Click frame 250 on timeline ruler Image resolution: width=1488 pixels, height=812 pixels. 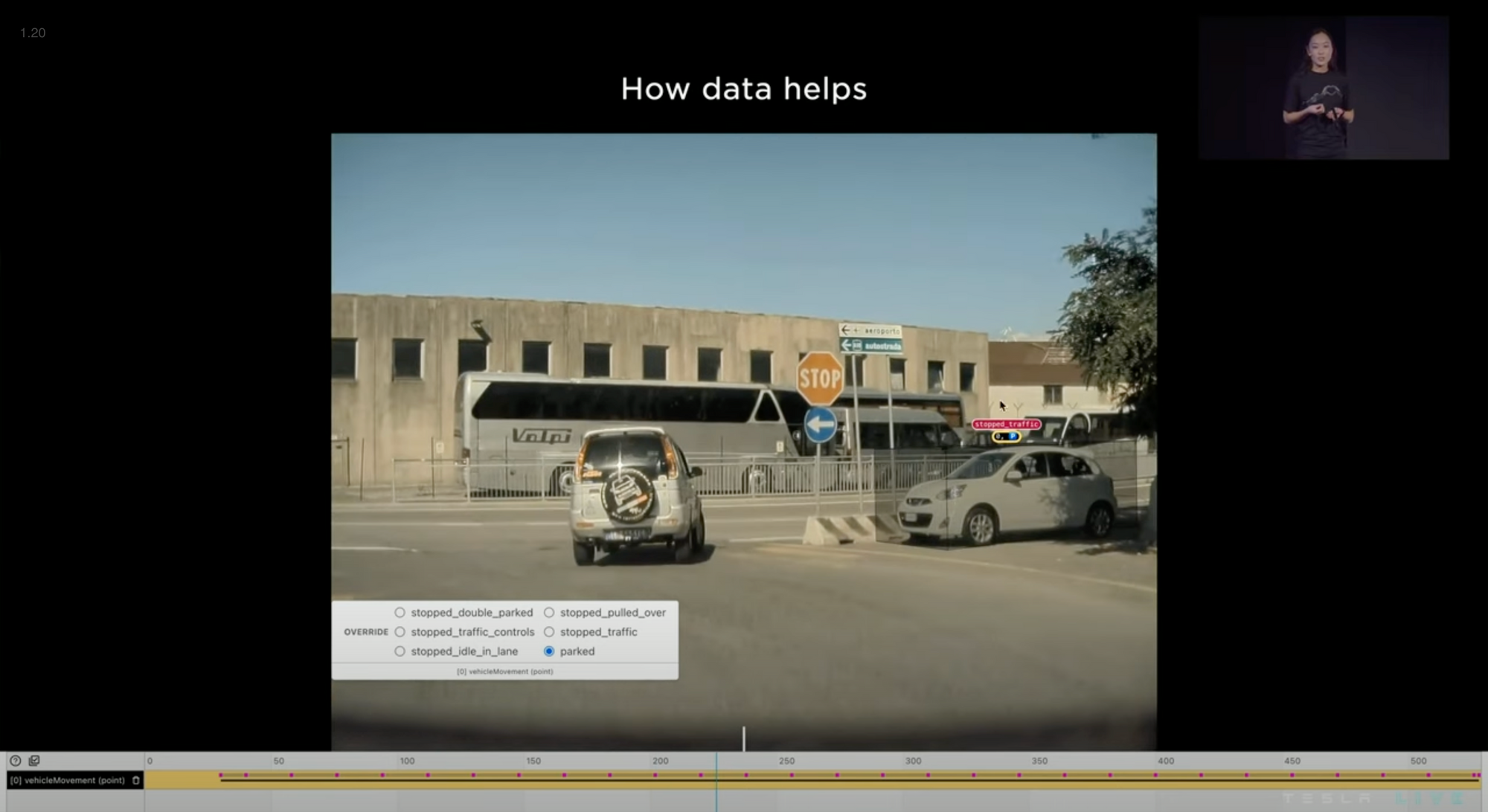point(786,761)
